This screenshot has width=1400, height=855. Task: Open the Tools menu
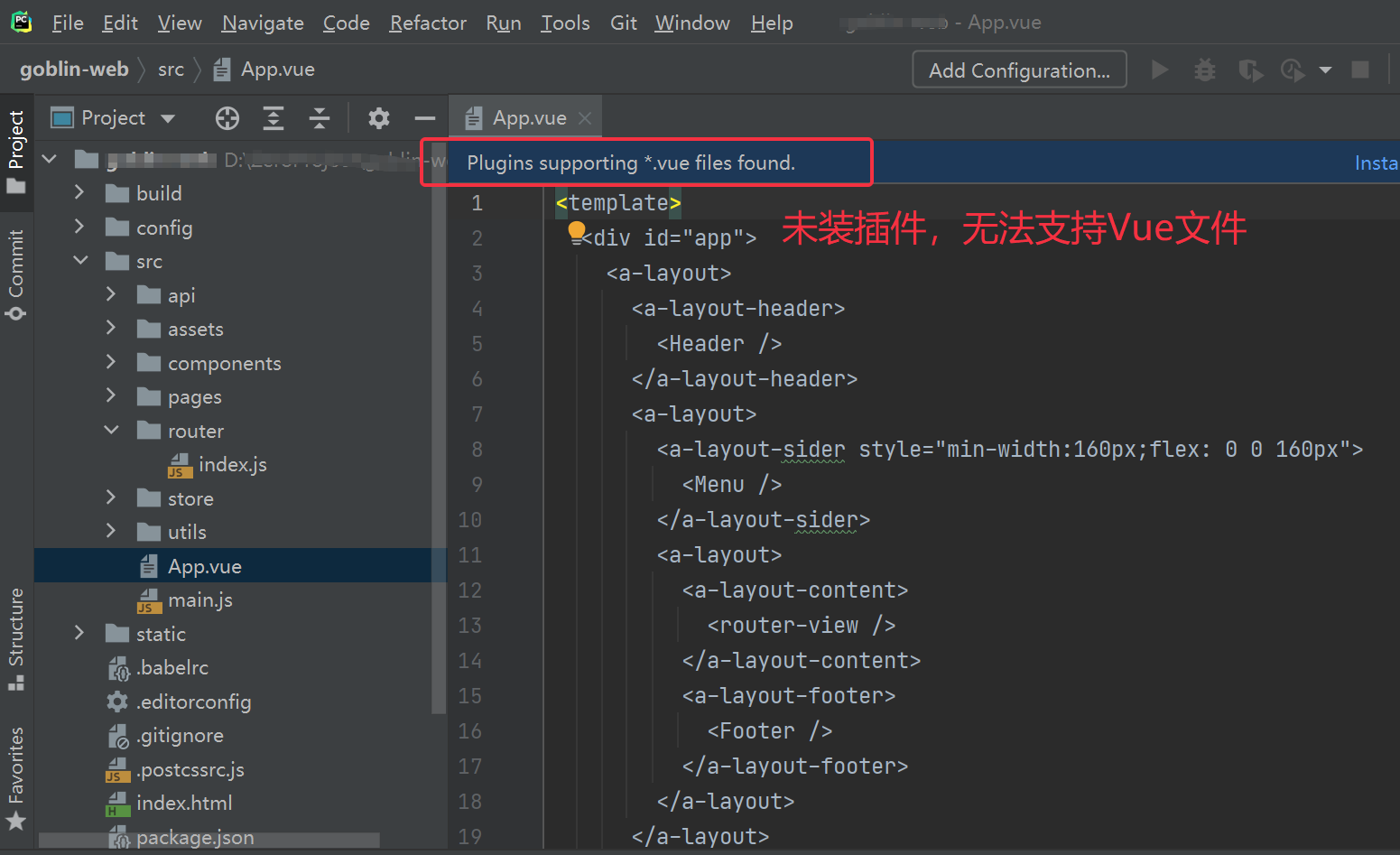pos(565,23)
